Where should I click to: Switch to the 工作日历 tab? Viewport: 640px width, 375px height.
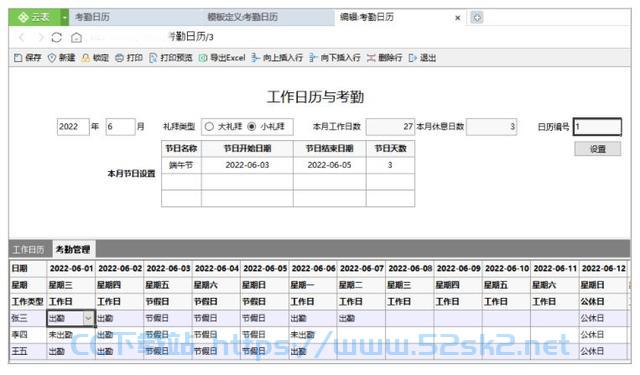pyautogui.click(x=29, y=249)
